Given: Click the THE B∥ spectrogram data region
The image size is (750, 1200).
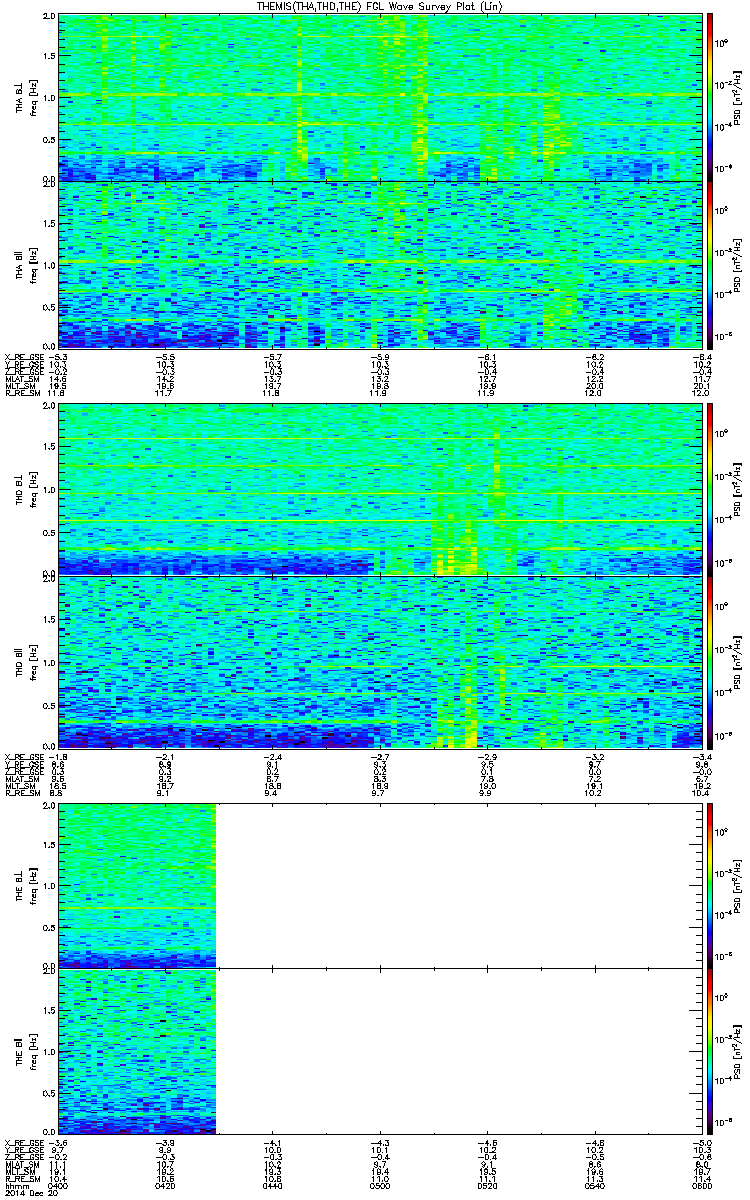Looking at the screenshot, I should pos(137,1052).
